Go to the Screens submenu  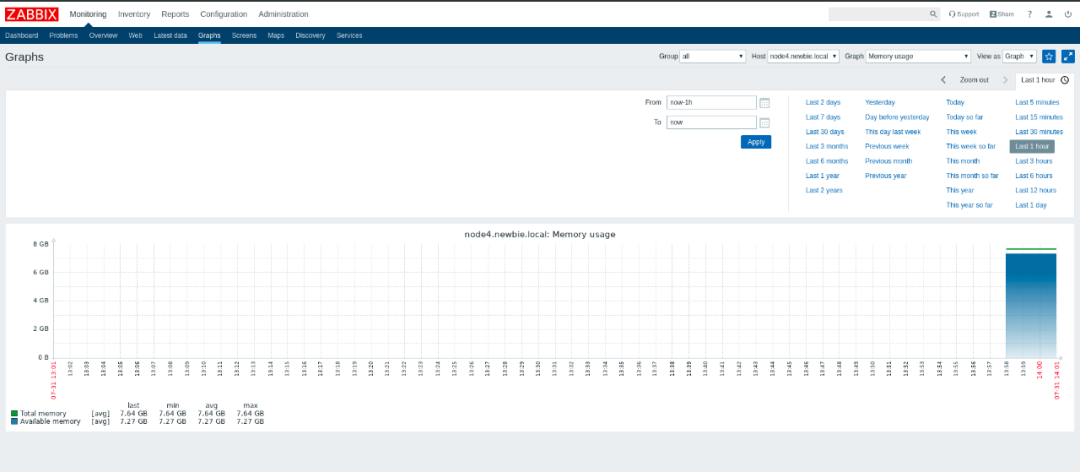244,35
